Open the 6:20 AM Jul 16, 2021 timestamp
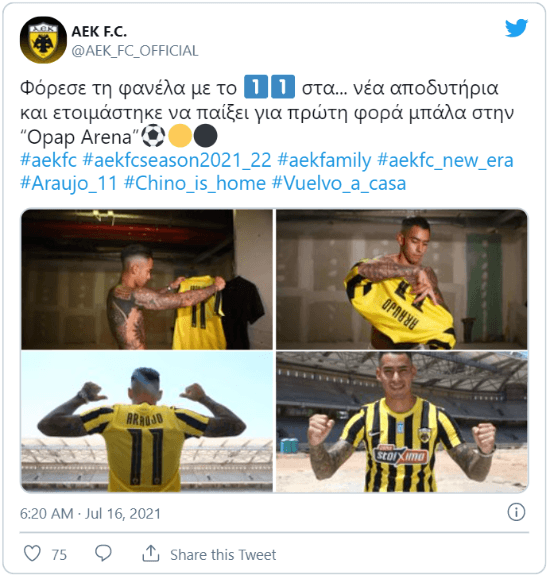 [90, 514]
